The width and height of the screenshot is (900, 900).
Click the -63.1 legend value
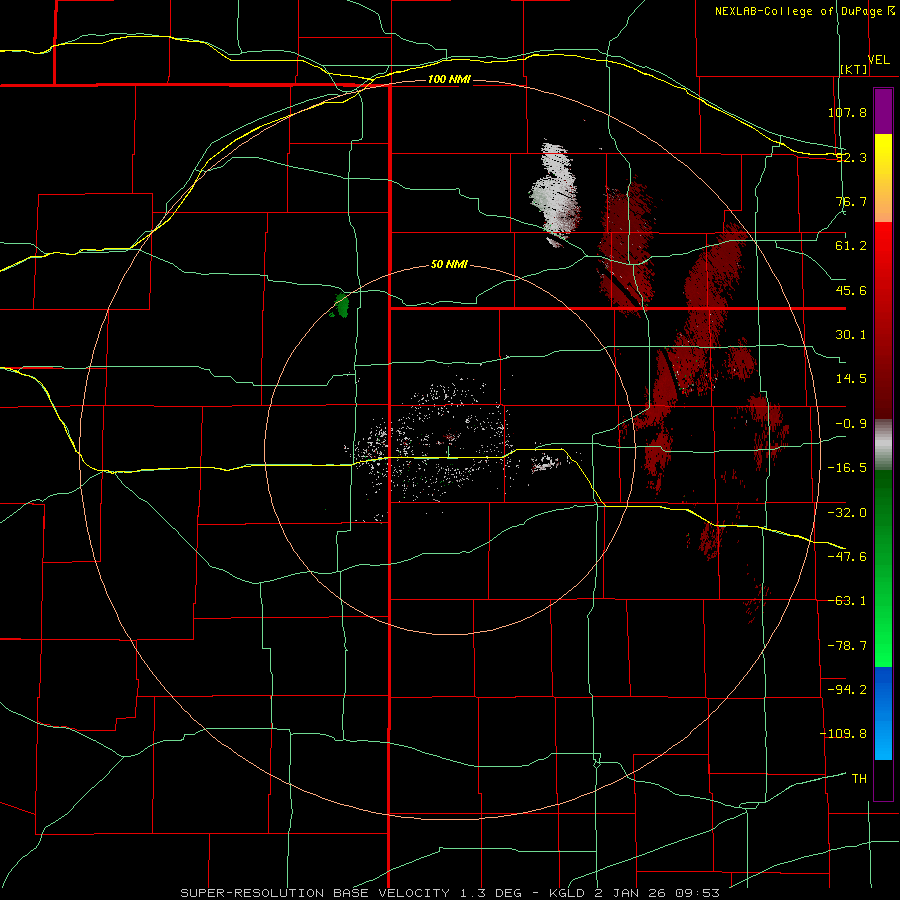pos(847,601)
